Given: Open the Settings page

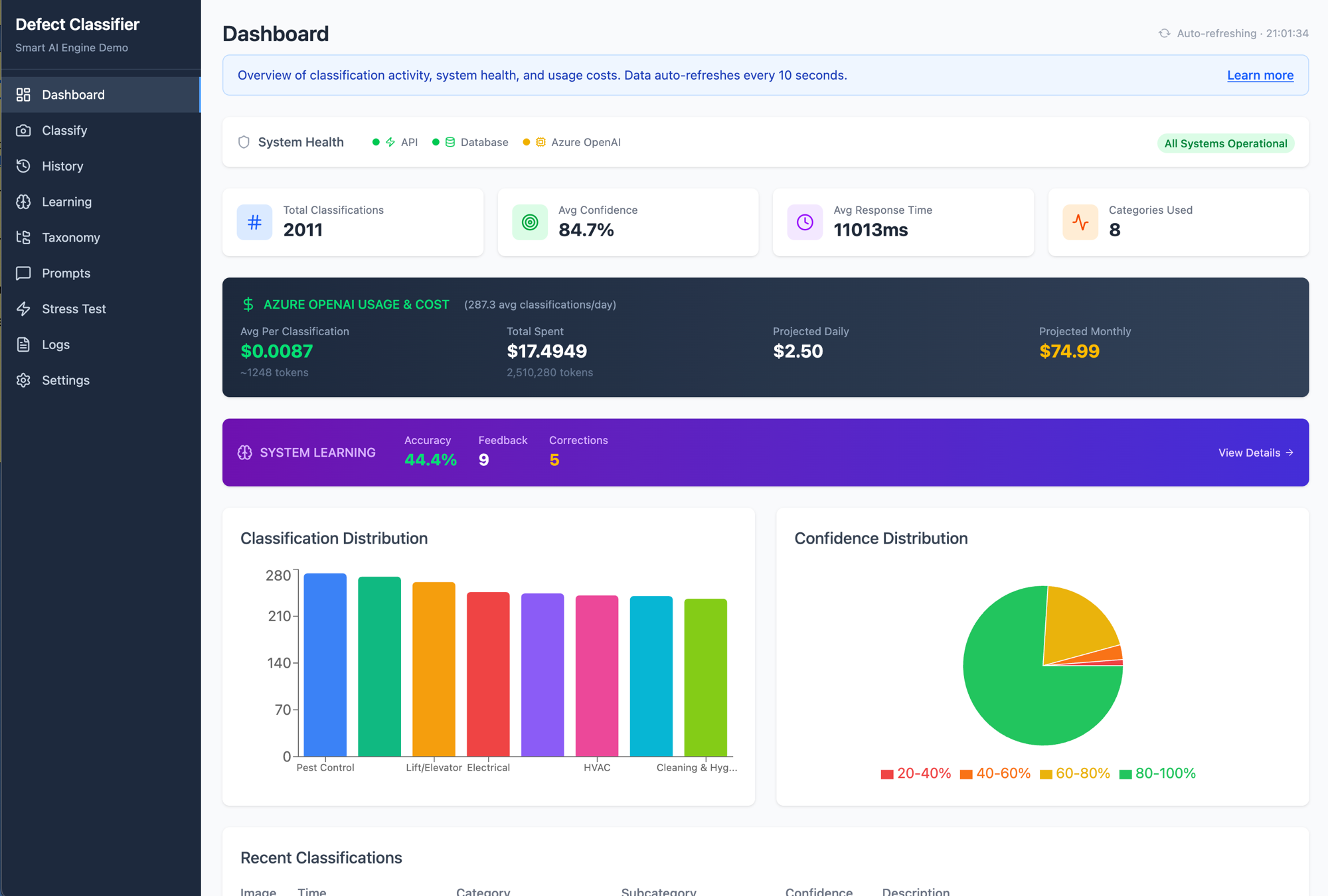Looking at the screenshot, I should point(100,380).
